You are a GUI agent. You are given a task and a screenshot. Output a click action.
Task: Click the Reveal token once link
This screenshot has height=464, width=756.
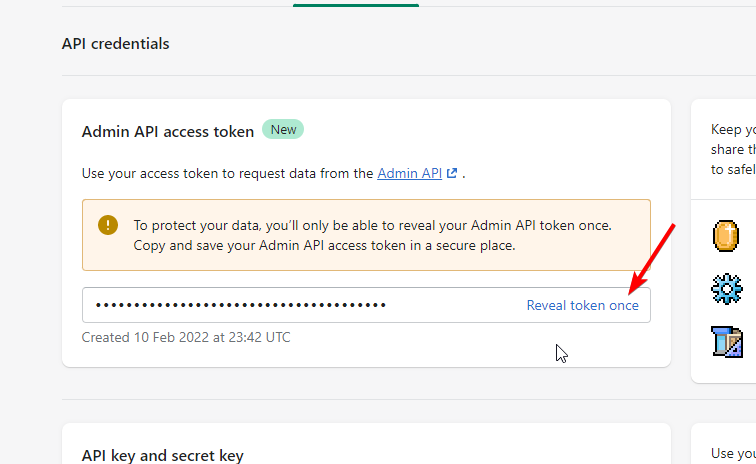[582, 305]
